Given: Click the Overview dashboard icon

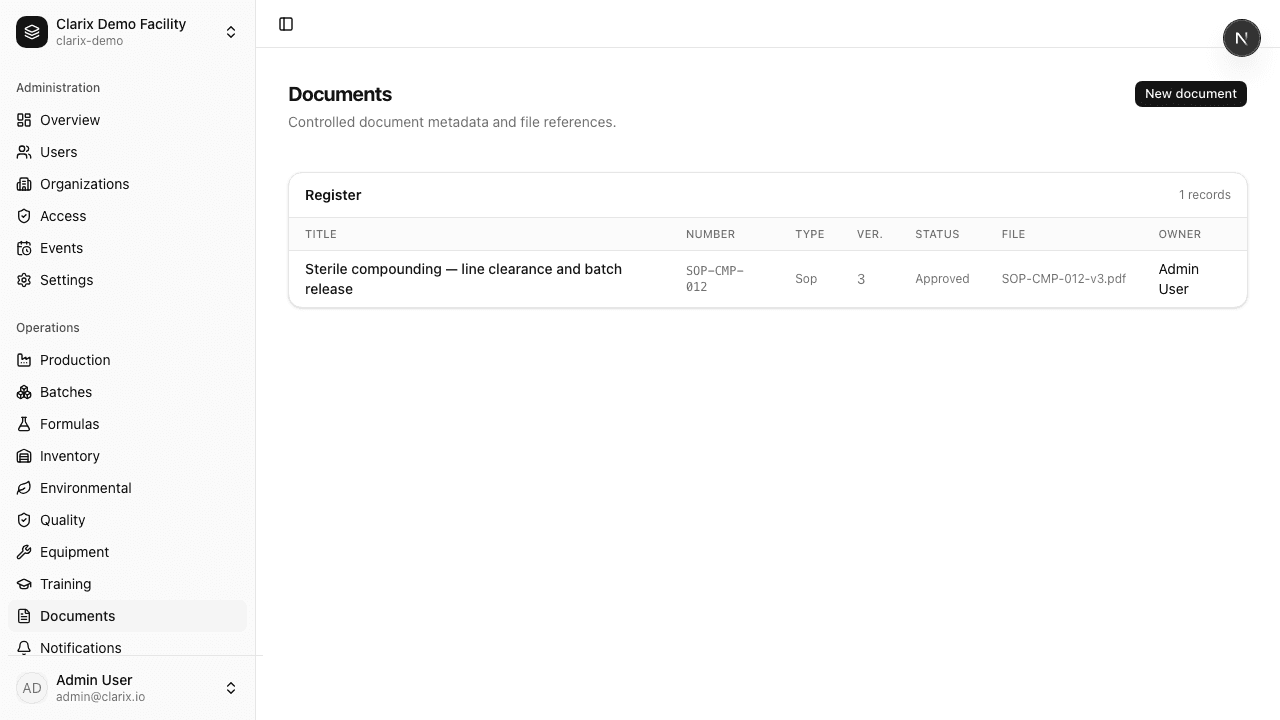Looking at the screenshot, I should (x=24, y=120).
